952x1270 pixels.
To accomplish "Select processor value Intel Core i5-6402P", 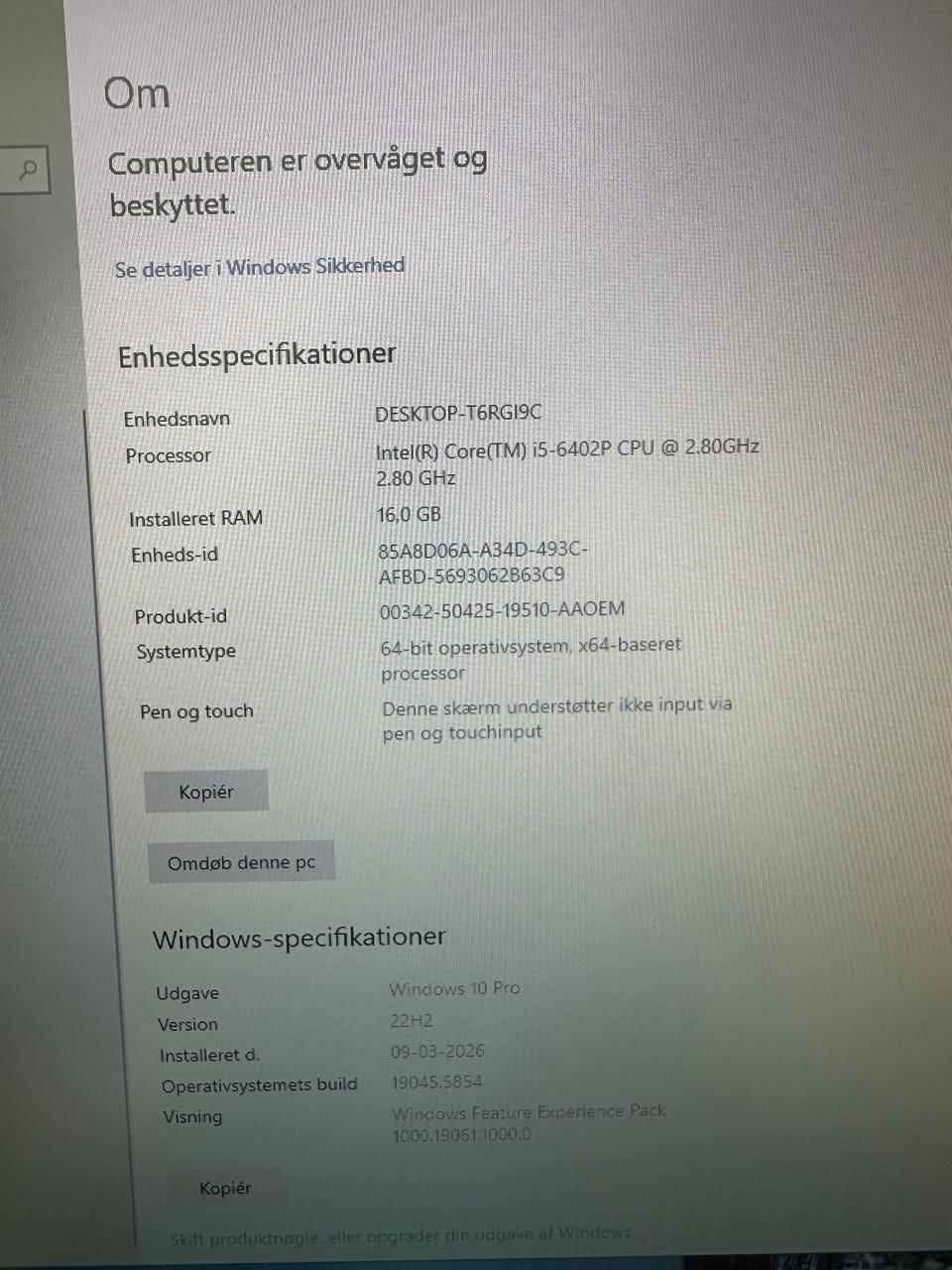I will (567, 462).
